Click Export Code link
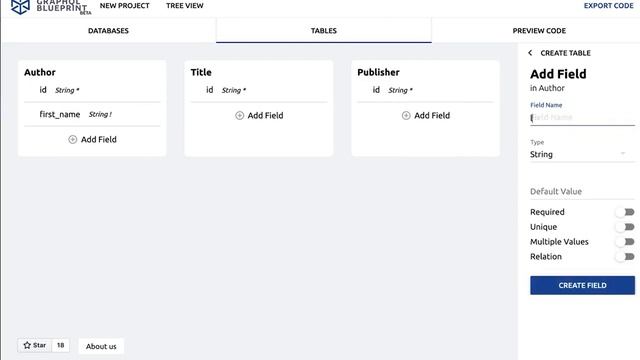The height and width of the screenshot is (360, 640). (x=609, y=6)
